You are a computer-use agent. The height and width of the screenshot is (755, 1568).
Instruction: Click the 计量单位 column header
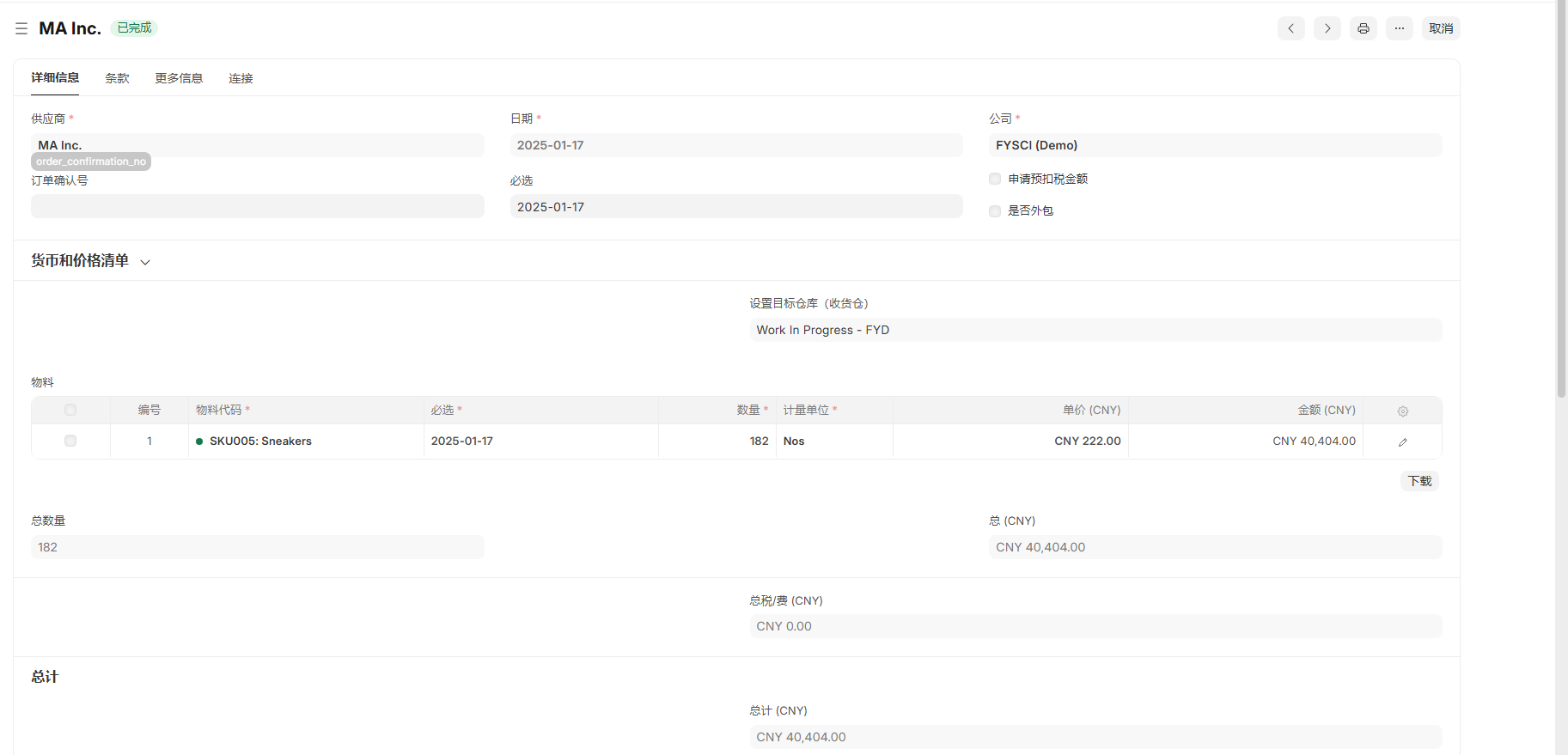tap(834, 410)
